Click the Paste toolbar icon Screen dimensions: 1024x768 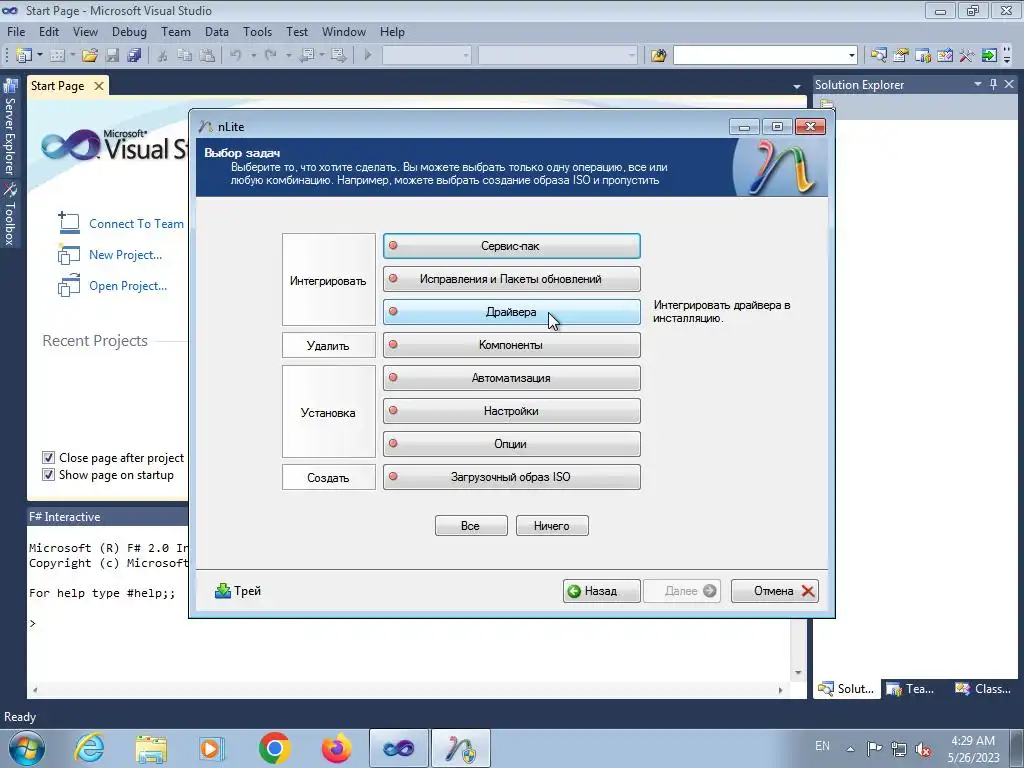[x=207, y=56]
